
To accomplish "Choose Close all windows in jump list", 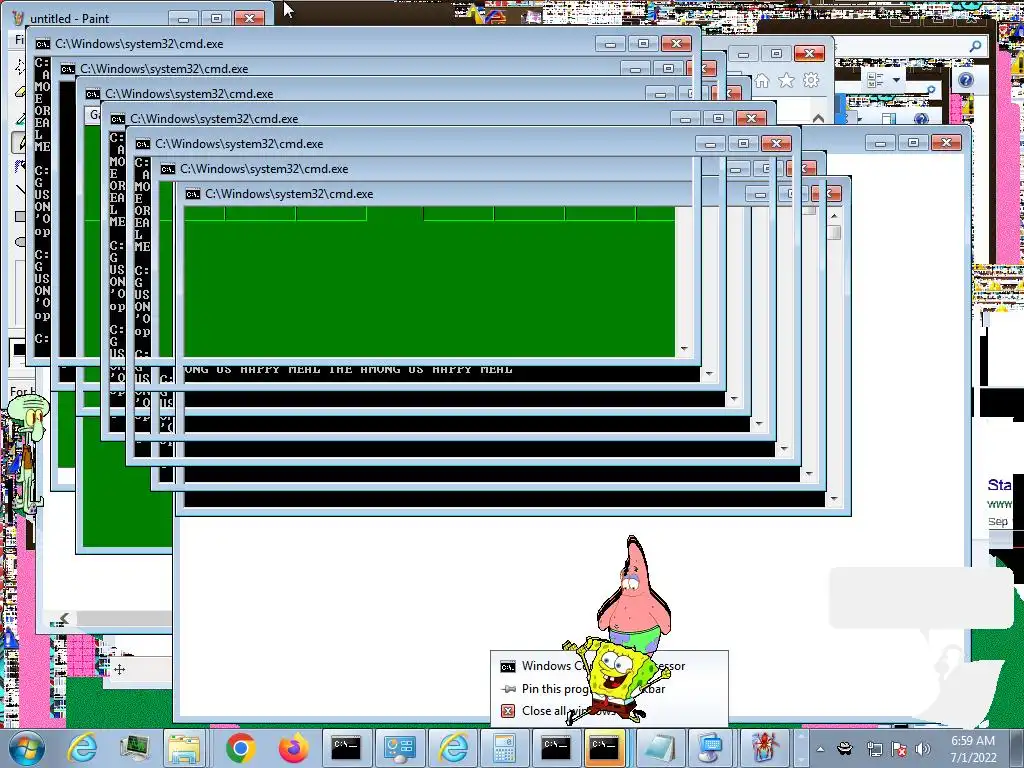I will click(x=609, y=711).
